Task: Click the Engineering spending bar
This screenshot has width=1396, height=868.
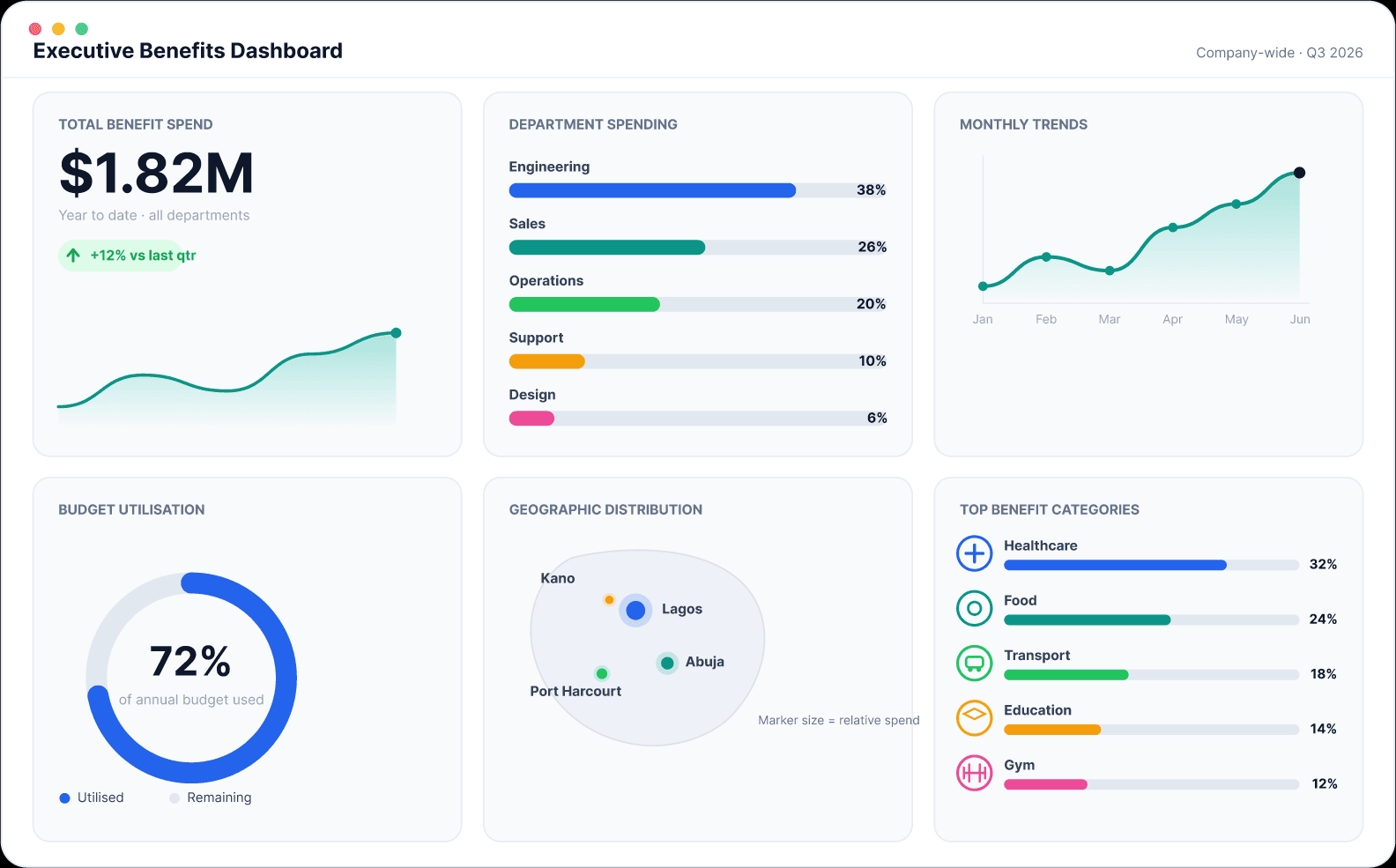Action: (x=697, y=190)
